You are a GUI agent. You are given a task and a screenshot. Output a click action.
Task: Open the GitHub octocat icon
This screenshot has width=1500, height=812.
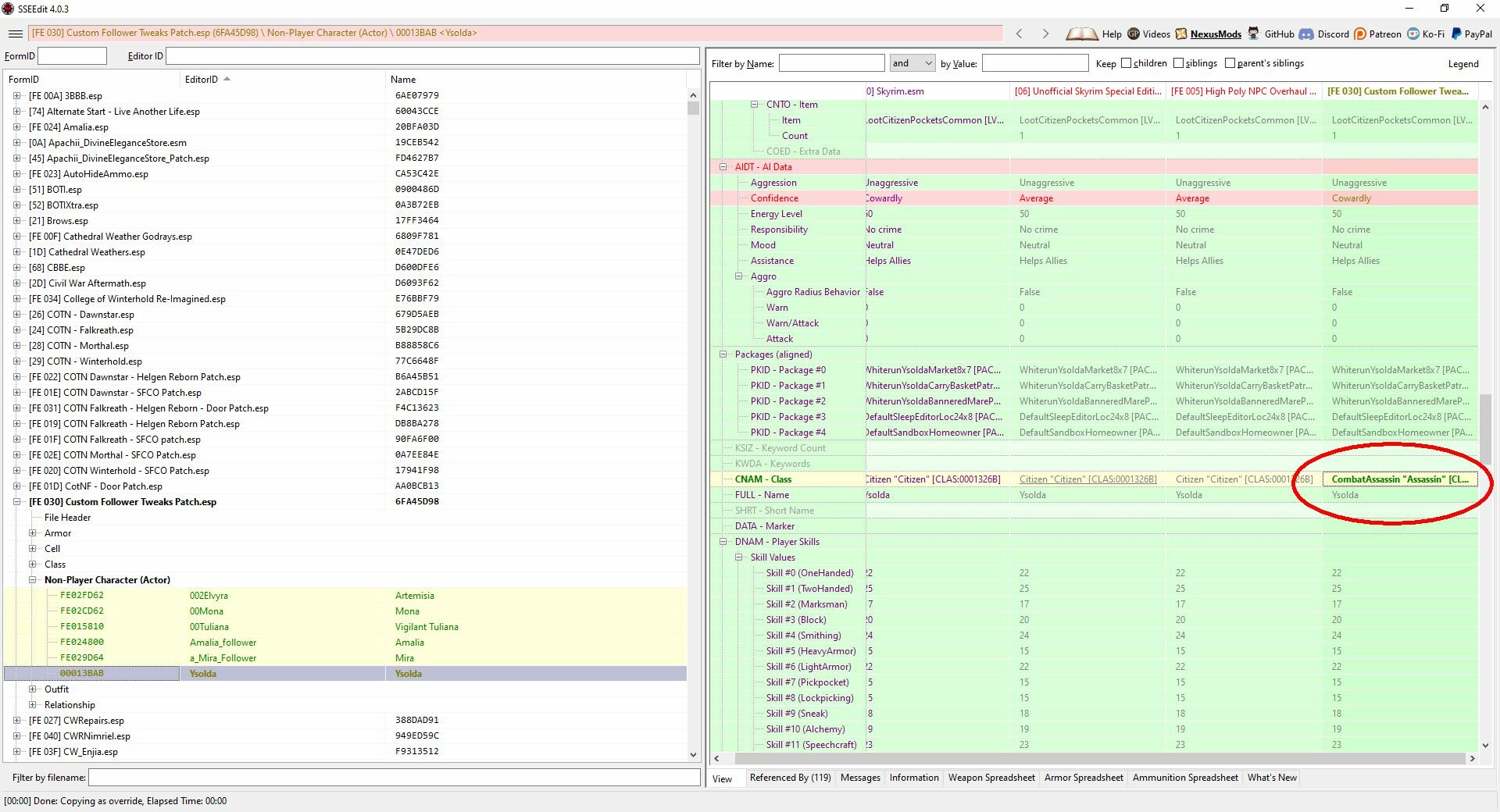point(1254,34)
